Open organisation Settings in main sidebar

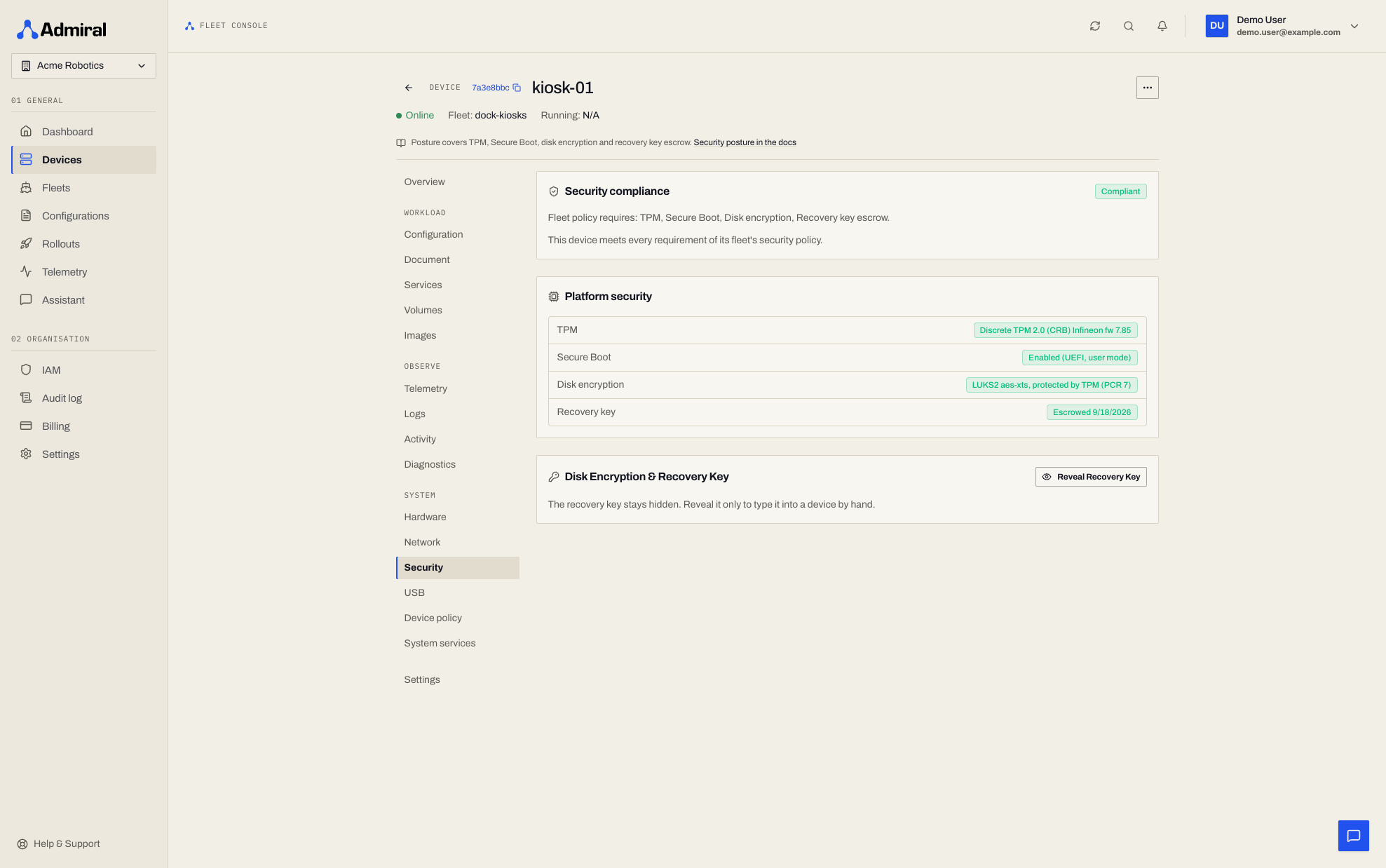(x=83, y=454)
